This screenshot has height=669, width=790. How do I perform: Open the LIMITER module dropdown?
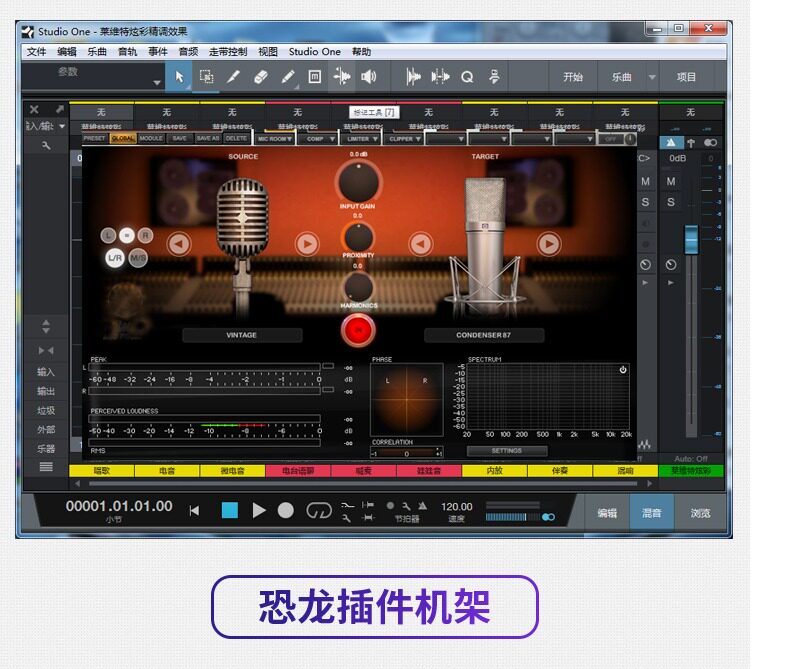361,139
